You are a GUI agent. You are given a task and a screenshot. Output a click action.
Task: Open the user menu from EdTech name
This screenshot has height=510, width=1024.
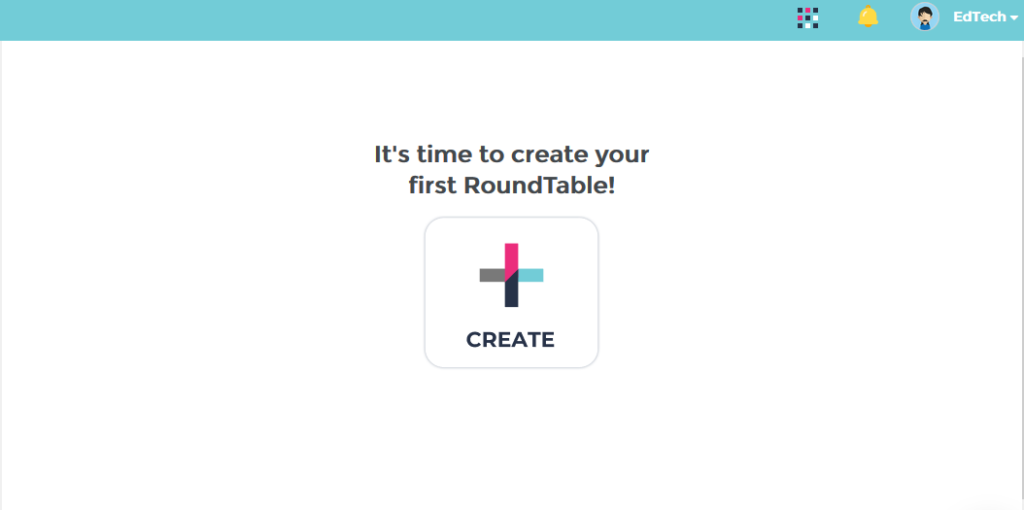coord(980,18)
